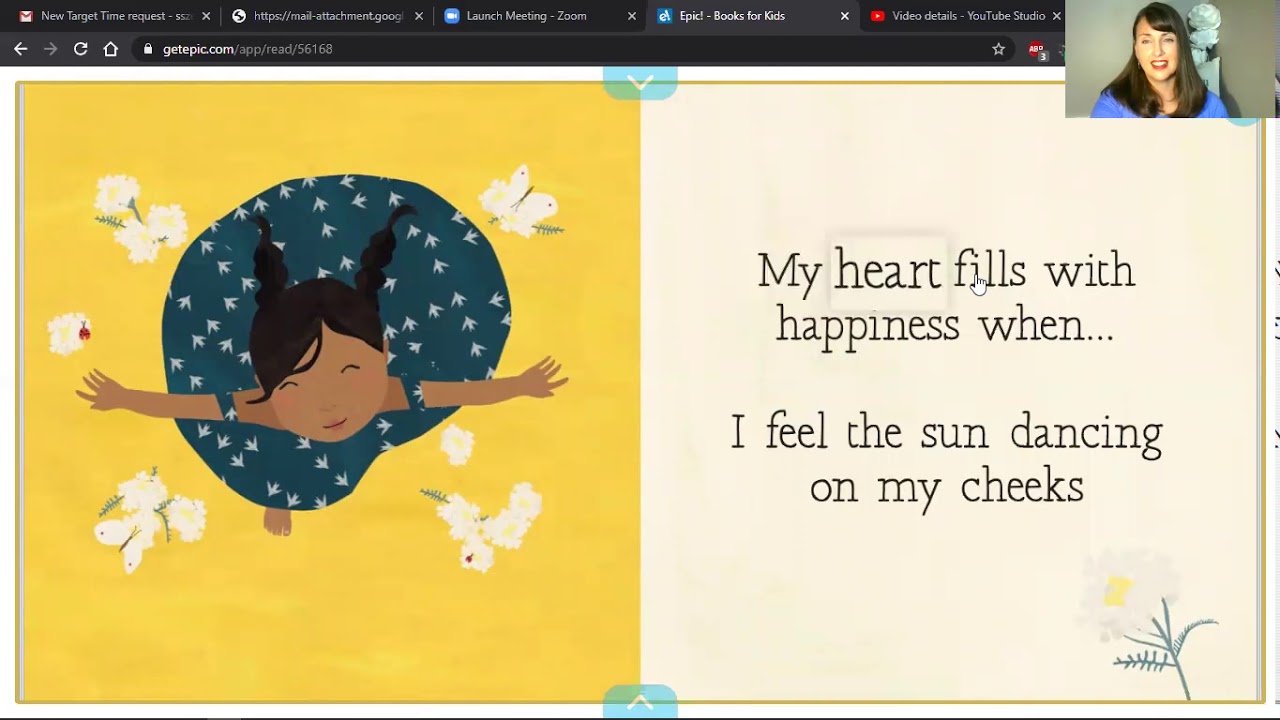View site security lock information

pyautogui.click(x=149, y=49)
